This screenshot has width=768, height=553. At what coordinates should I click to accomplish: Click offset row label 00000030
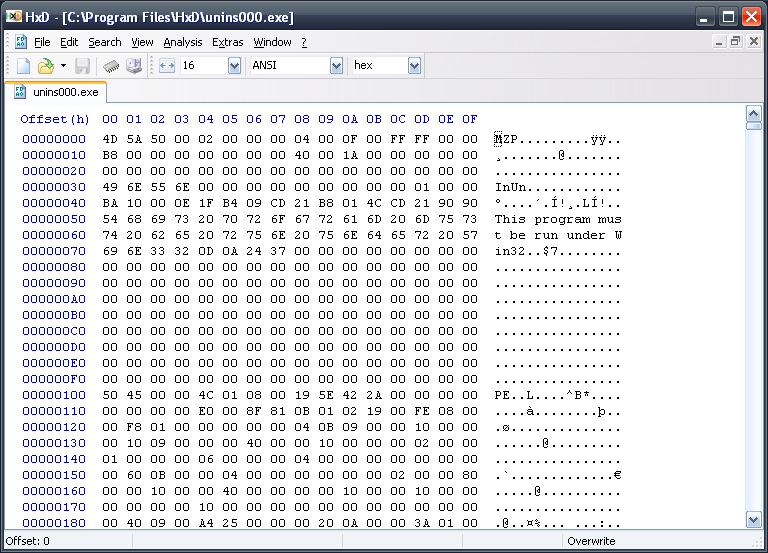click(x=54, y=187)
